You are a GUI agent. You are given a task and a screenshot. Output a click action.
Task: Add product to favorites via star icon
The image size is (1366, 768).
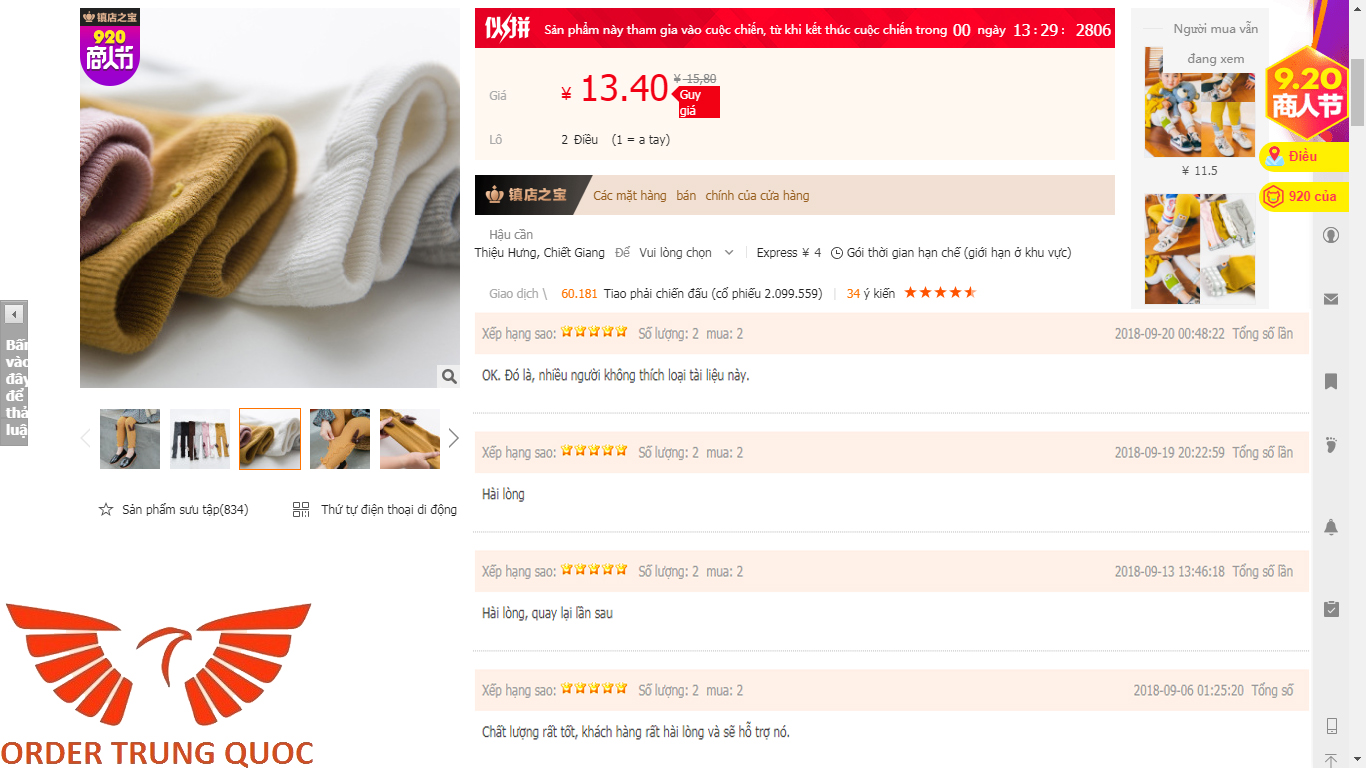(x=106, y=510)
